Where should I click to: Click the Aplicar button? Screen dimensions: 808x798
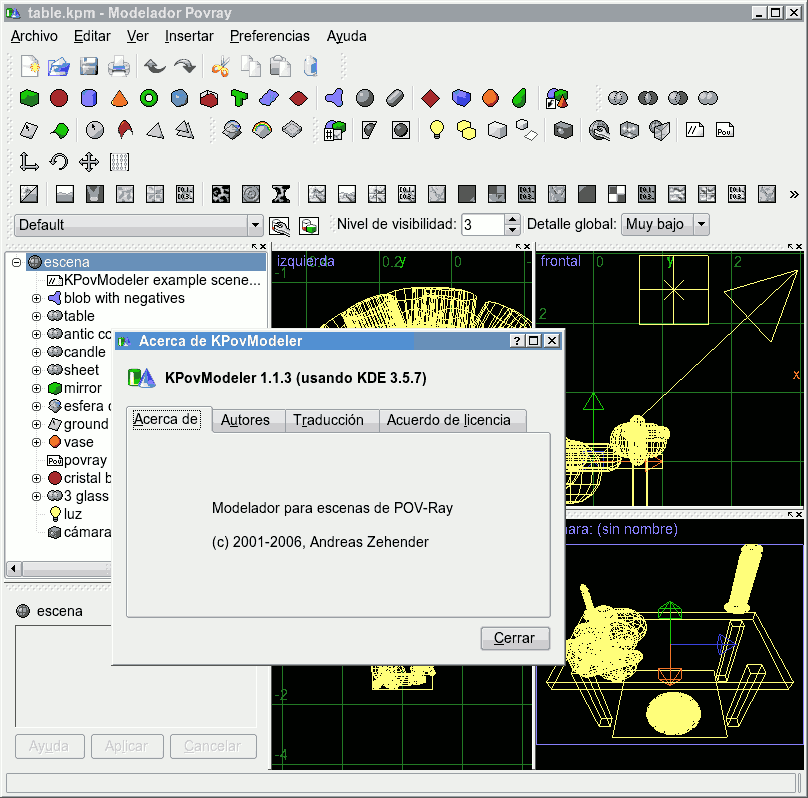click(x=127, y=746)
